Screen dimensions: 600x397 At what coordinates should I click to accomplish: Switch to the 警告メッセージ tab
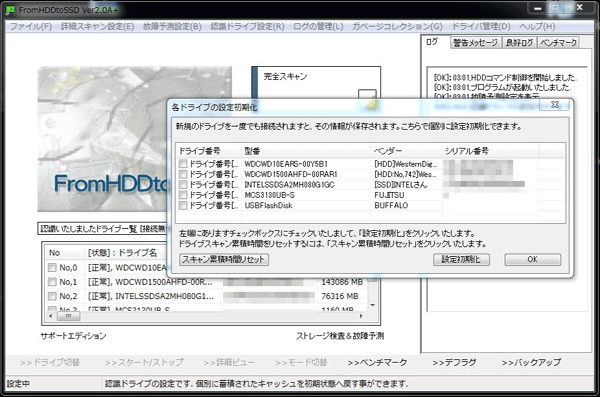[475, 42]
